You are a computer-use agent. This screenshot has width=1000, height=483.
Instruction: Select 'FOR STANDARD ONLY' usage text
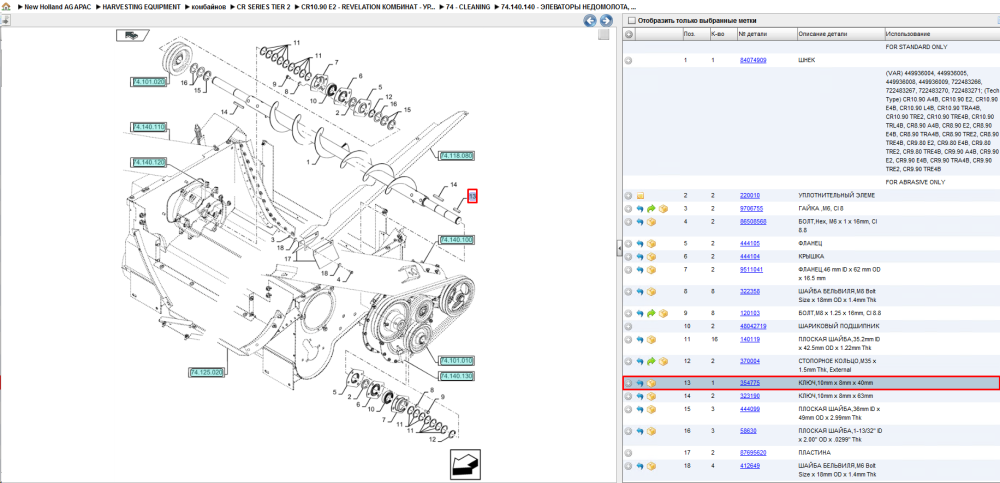tap(916, 47)
